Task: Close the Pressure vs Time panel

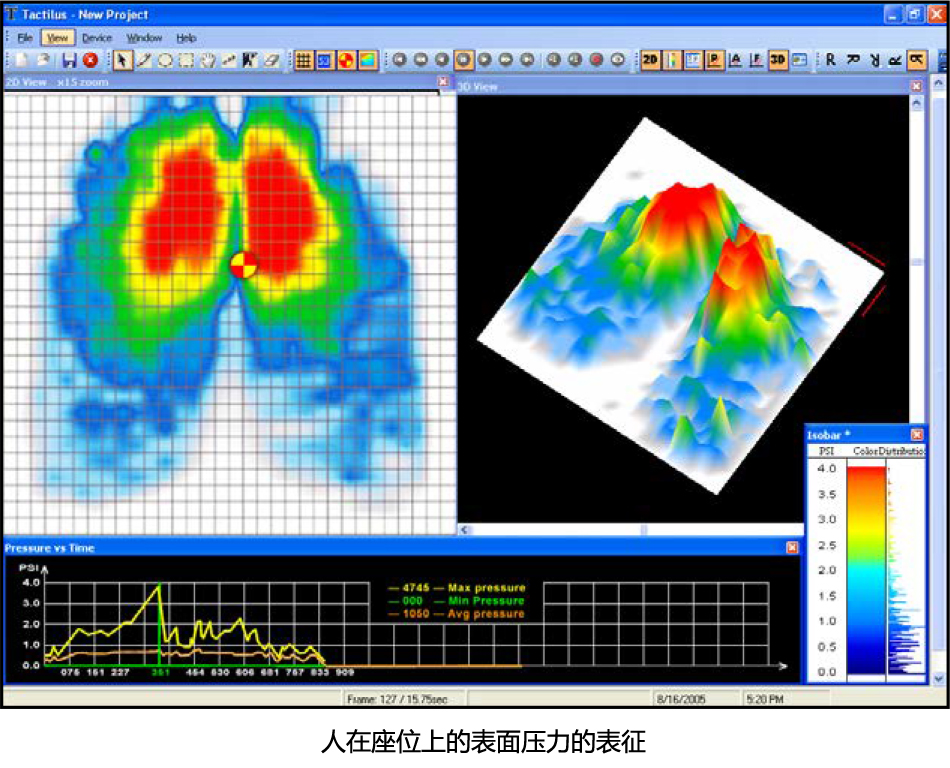Action: click(x=792, y=548)
